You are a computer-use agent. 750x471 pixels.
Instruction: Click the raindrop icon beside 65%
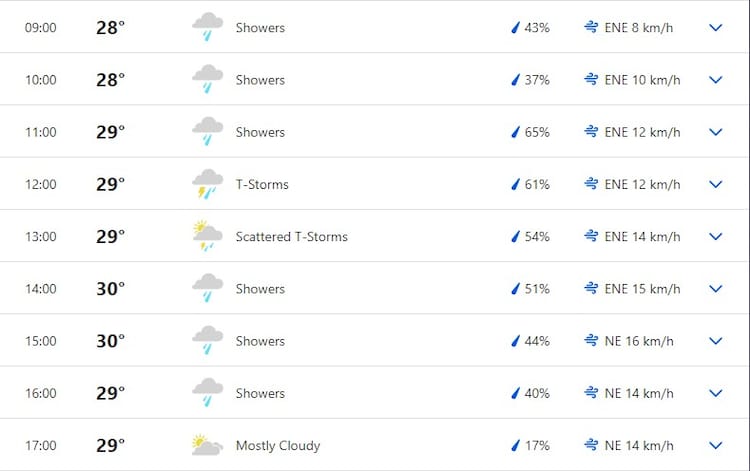tap(516, 132)
